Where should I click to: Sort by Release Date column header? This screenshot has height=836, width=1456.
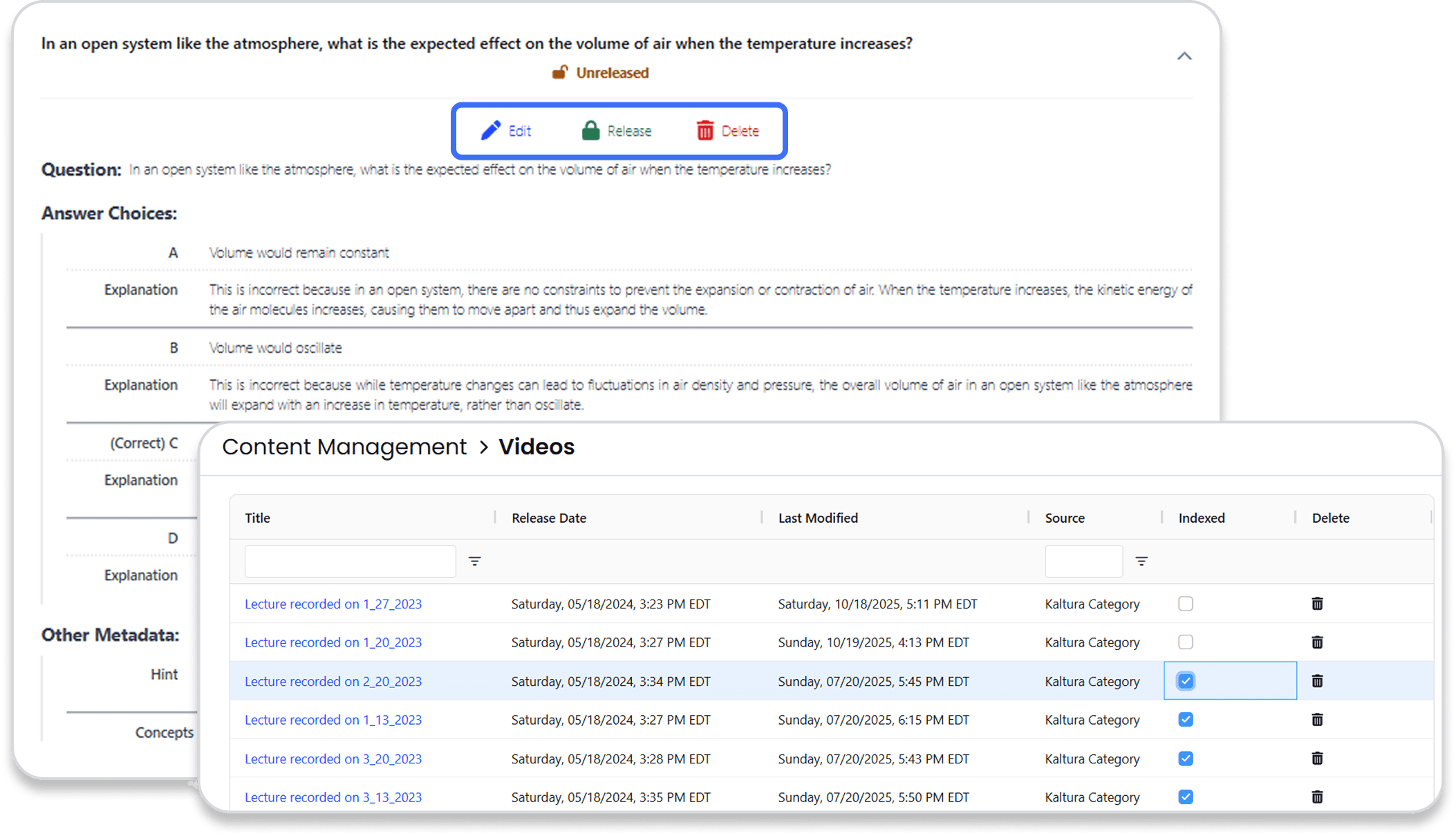click(x=549, y=518)
